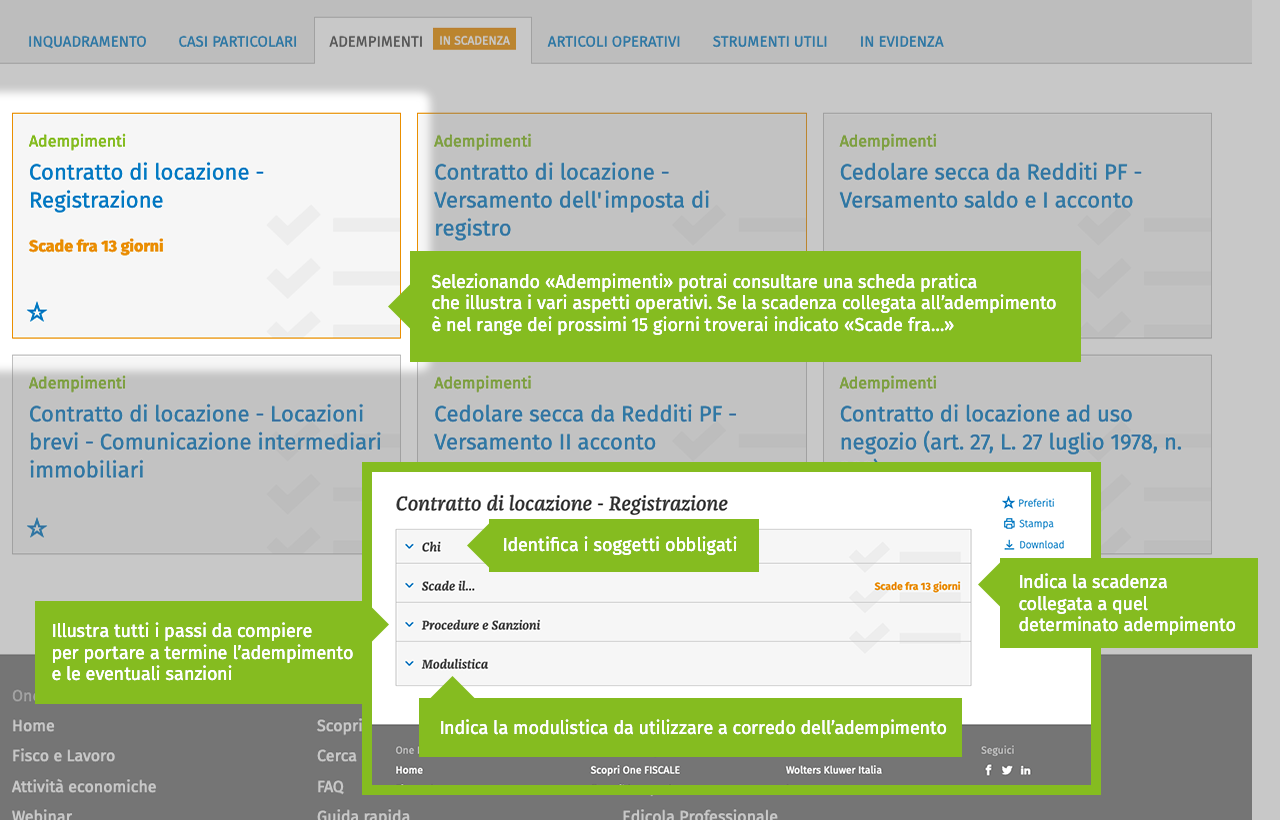The width and height of the screenshot is (1280, 820).
Task: Open the Facebook icon in the footer
Action: (x=988, y=770)
